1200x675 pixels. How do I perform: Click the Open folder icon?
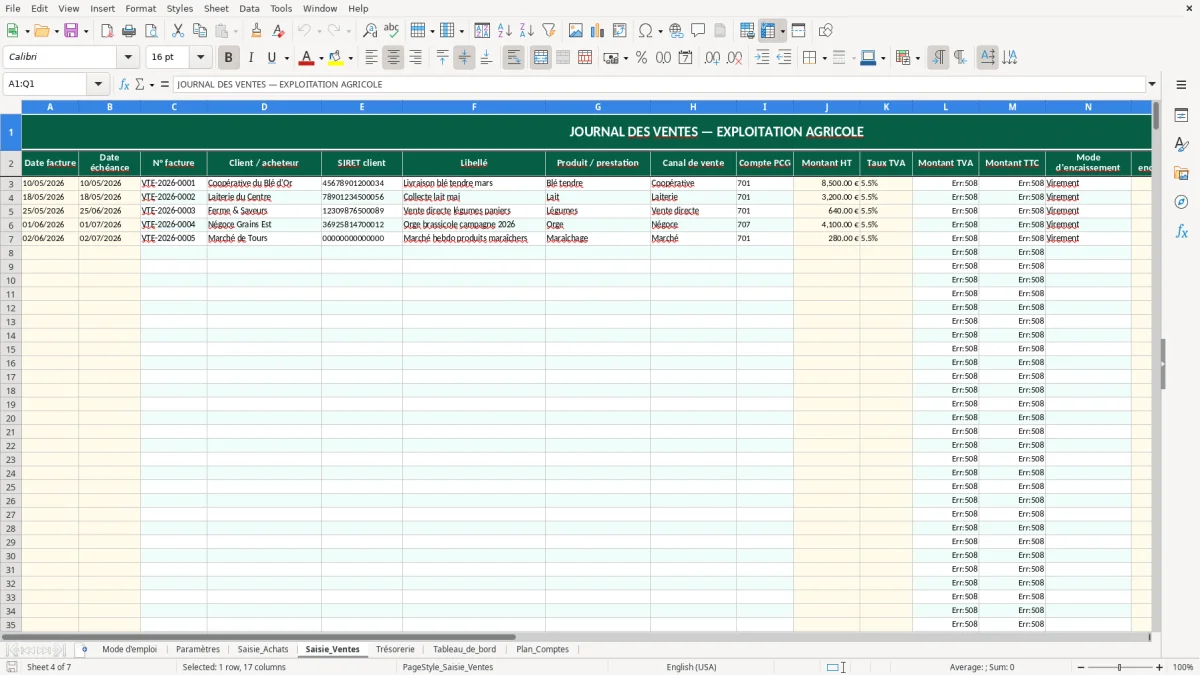coord(42,31)
